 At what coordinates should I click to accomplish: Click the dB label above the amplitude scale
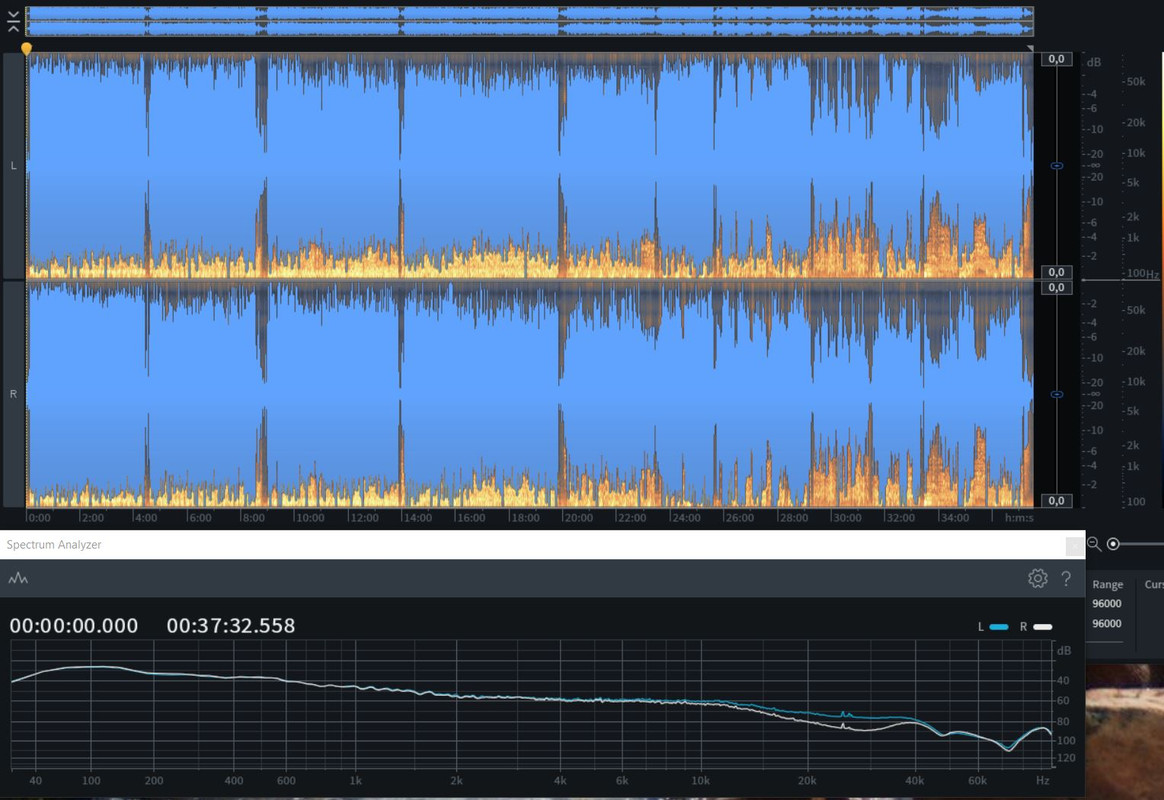tap(1093, 62)
